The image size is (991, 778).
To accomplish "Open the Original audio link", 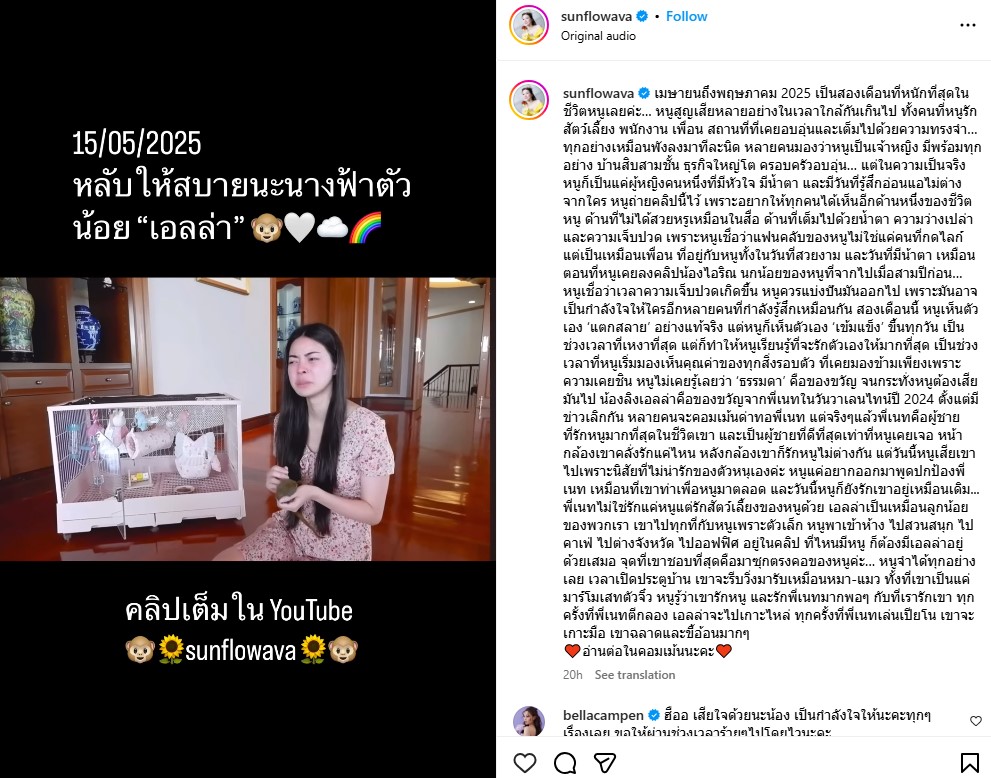I will point(598,36).
